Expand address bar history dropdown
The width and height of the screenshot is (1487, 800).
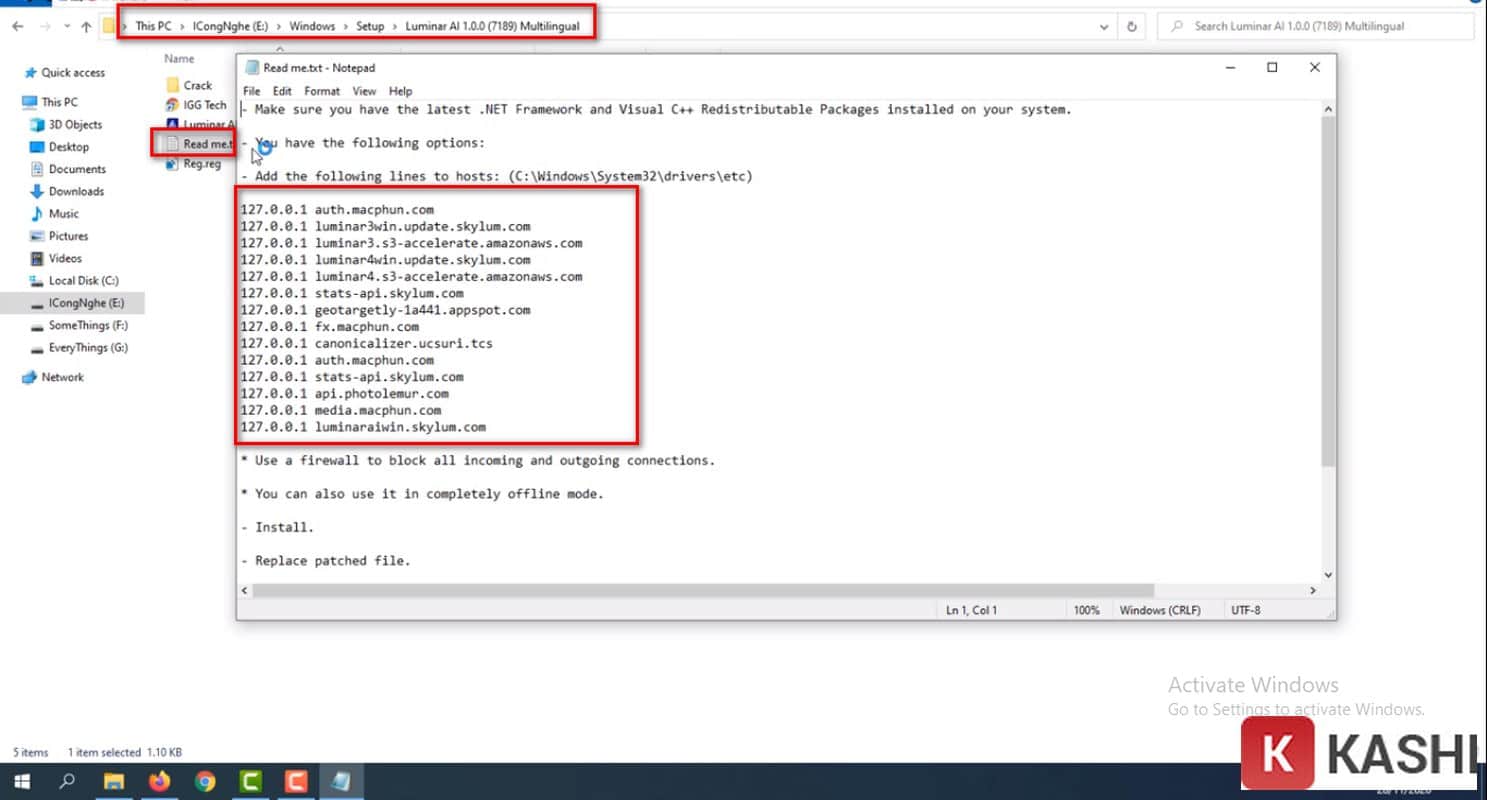[1104, 27]
